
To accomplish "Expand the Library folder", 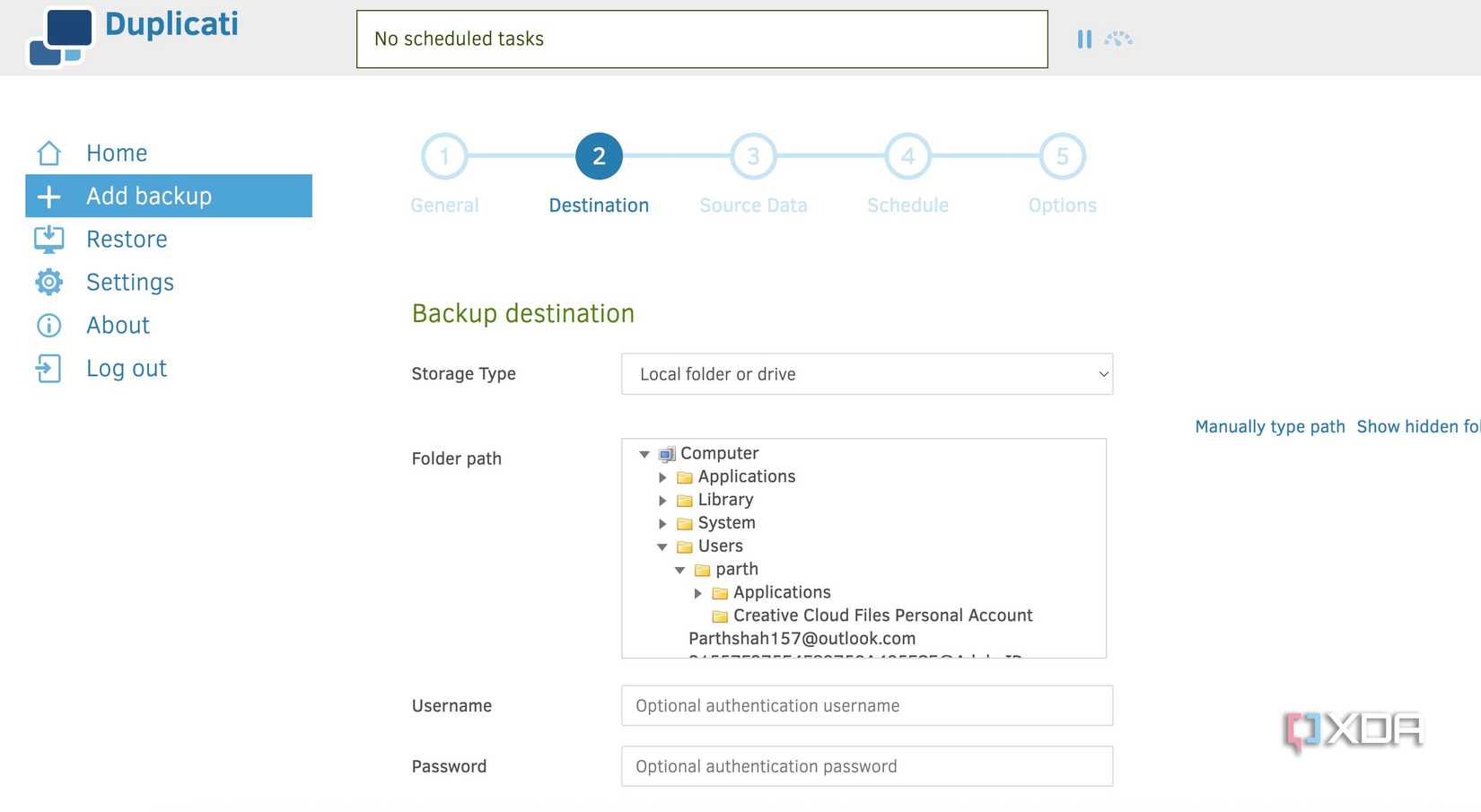I will (662, 501).
